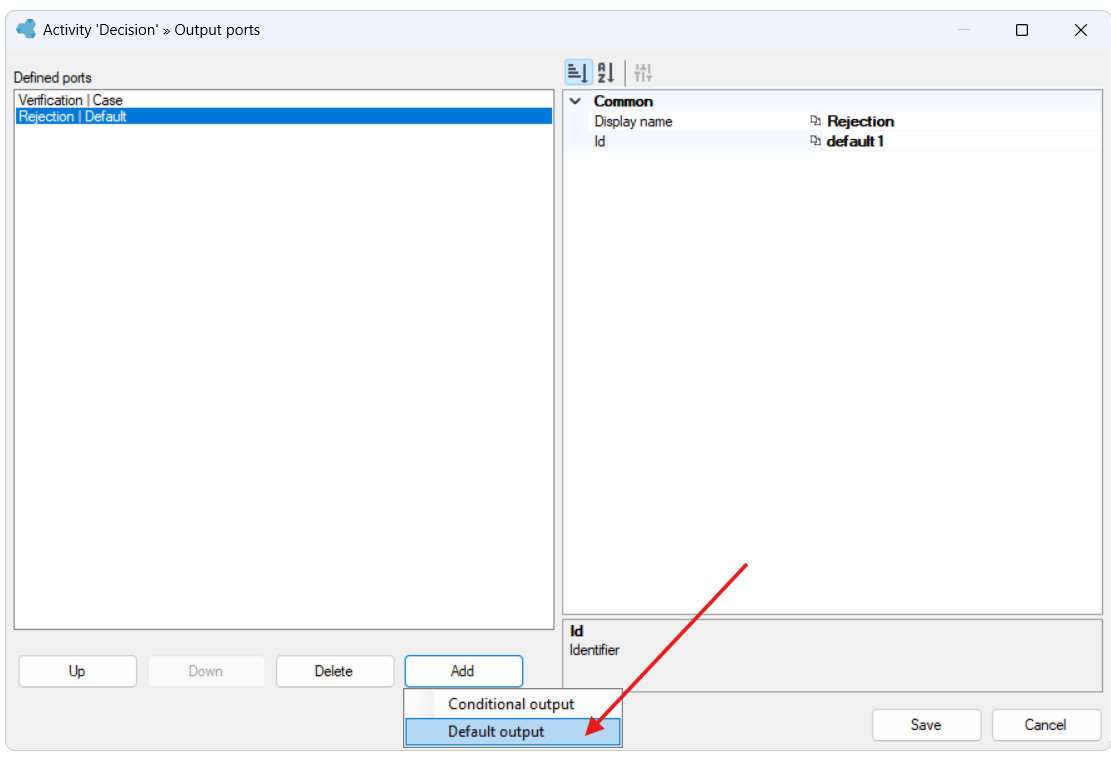Image resolution: width=1111 pixels, height=763 pixels.
Task: Save the output ports configuration
Action: pos(926,725)
